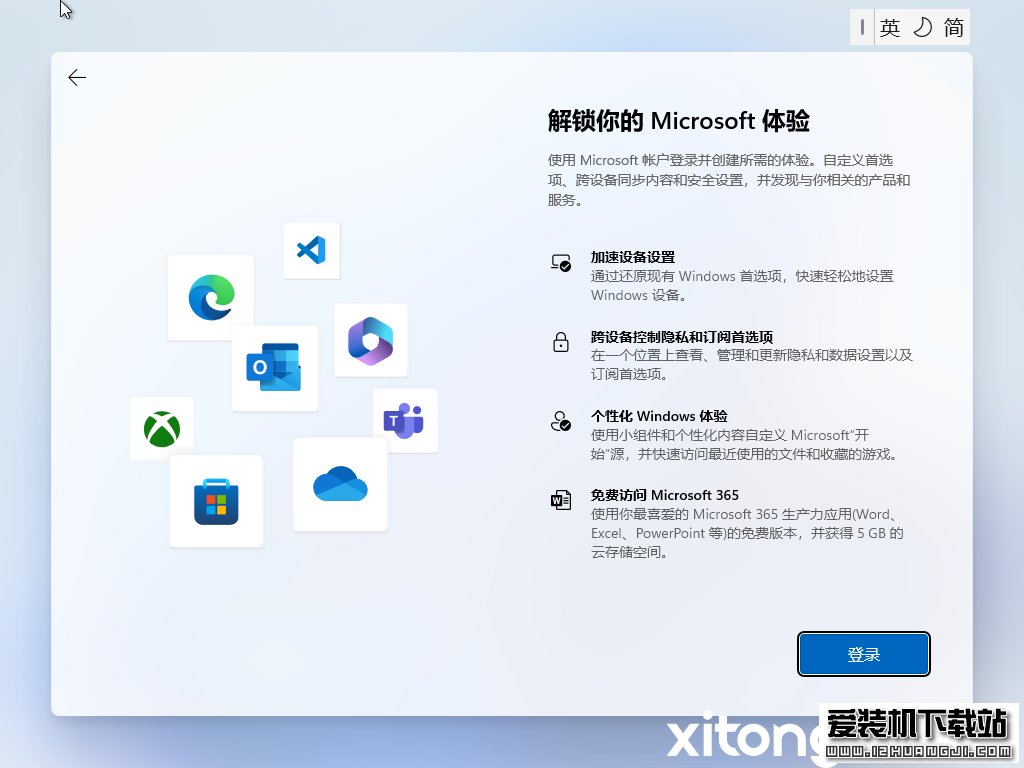
Task: Click the 跨设备控制隐私和订阅首选项 heading text
Action: click(682, 337)
